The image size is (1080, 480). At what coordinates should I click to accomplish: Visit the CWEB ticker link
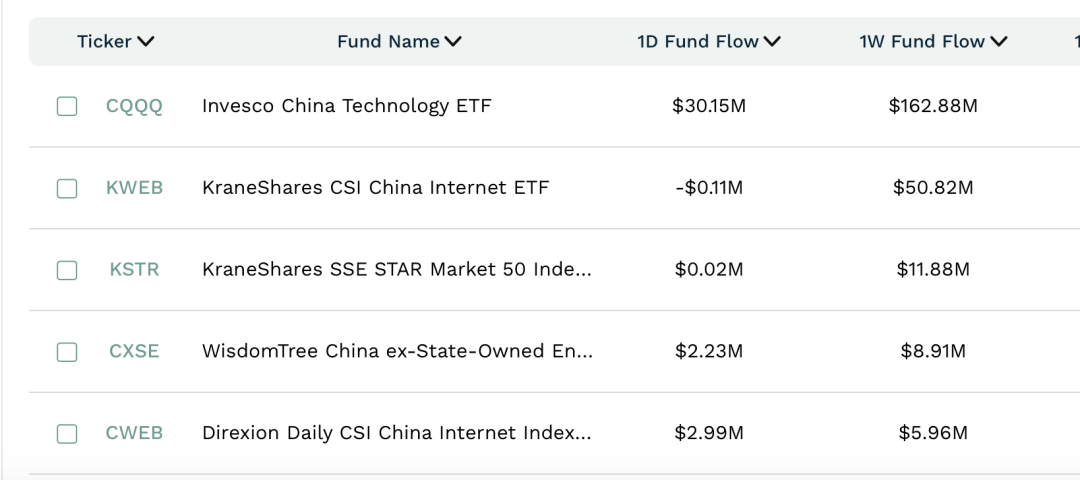click(134, 434)
